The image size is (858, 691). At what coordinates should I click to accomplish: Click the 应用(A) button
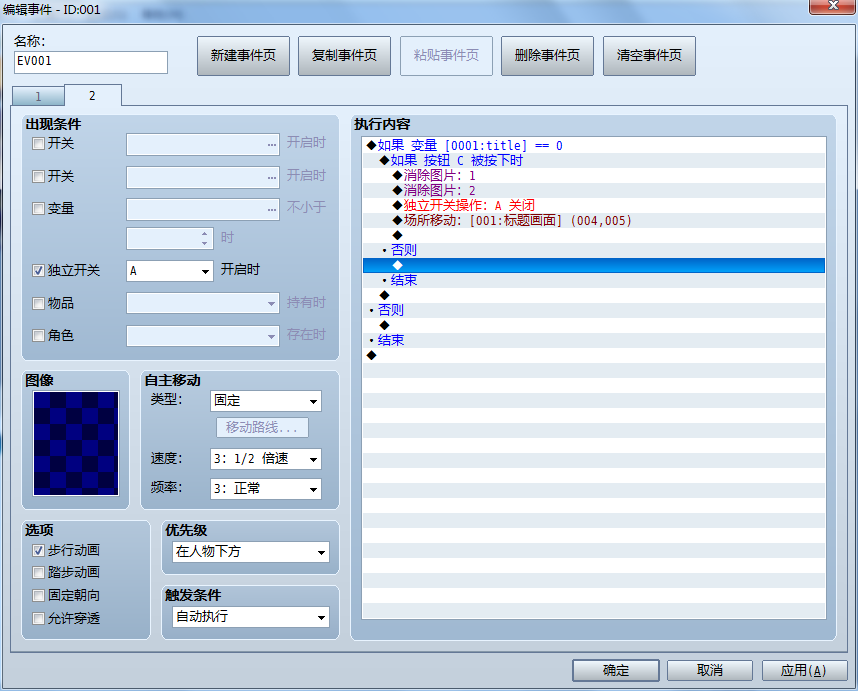pyautogui.click(x=804, y=670)
